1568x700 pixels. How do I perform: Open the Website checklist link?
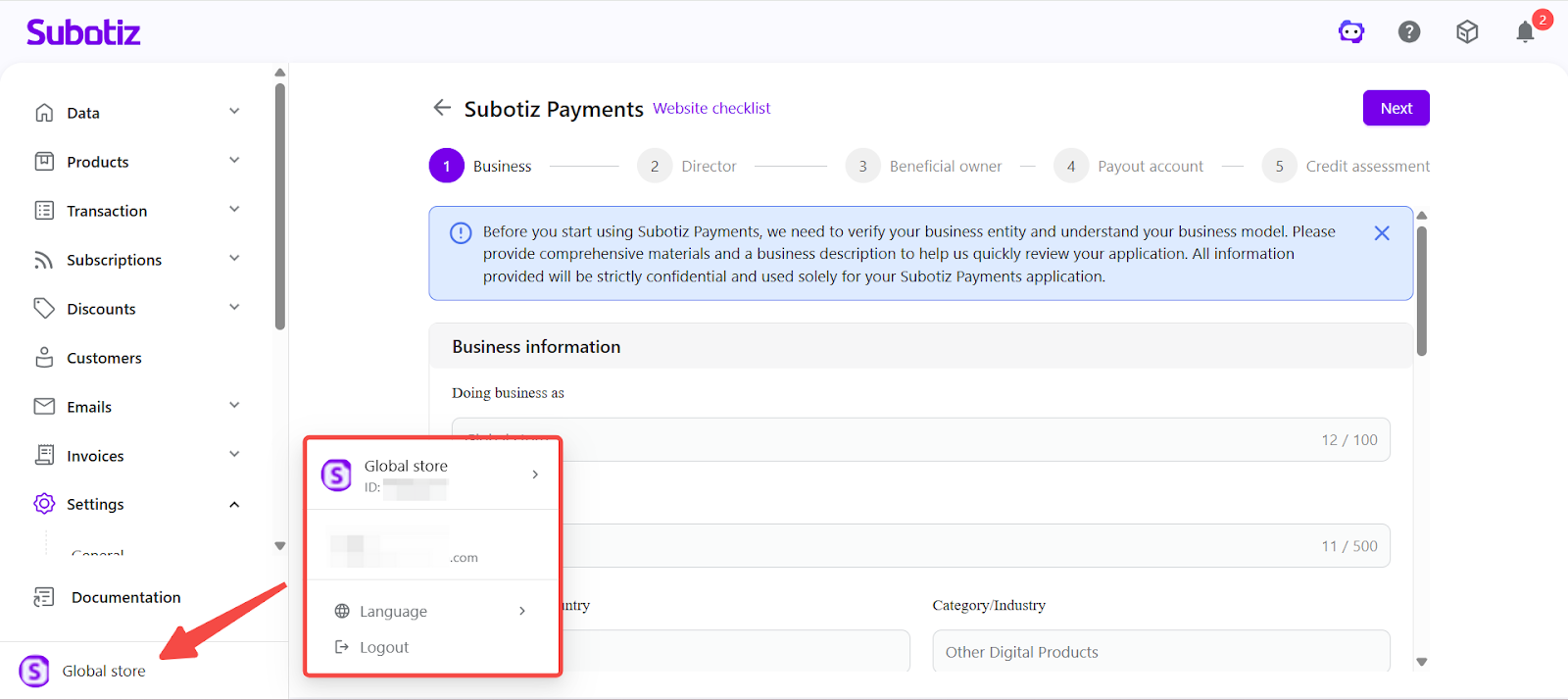pyautogui.click(x=711, y=108)
